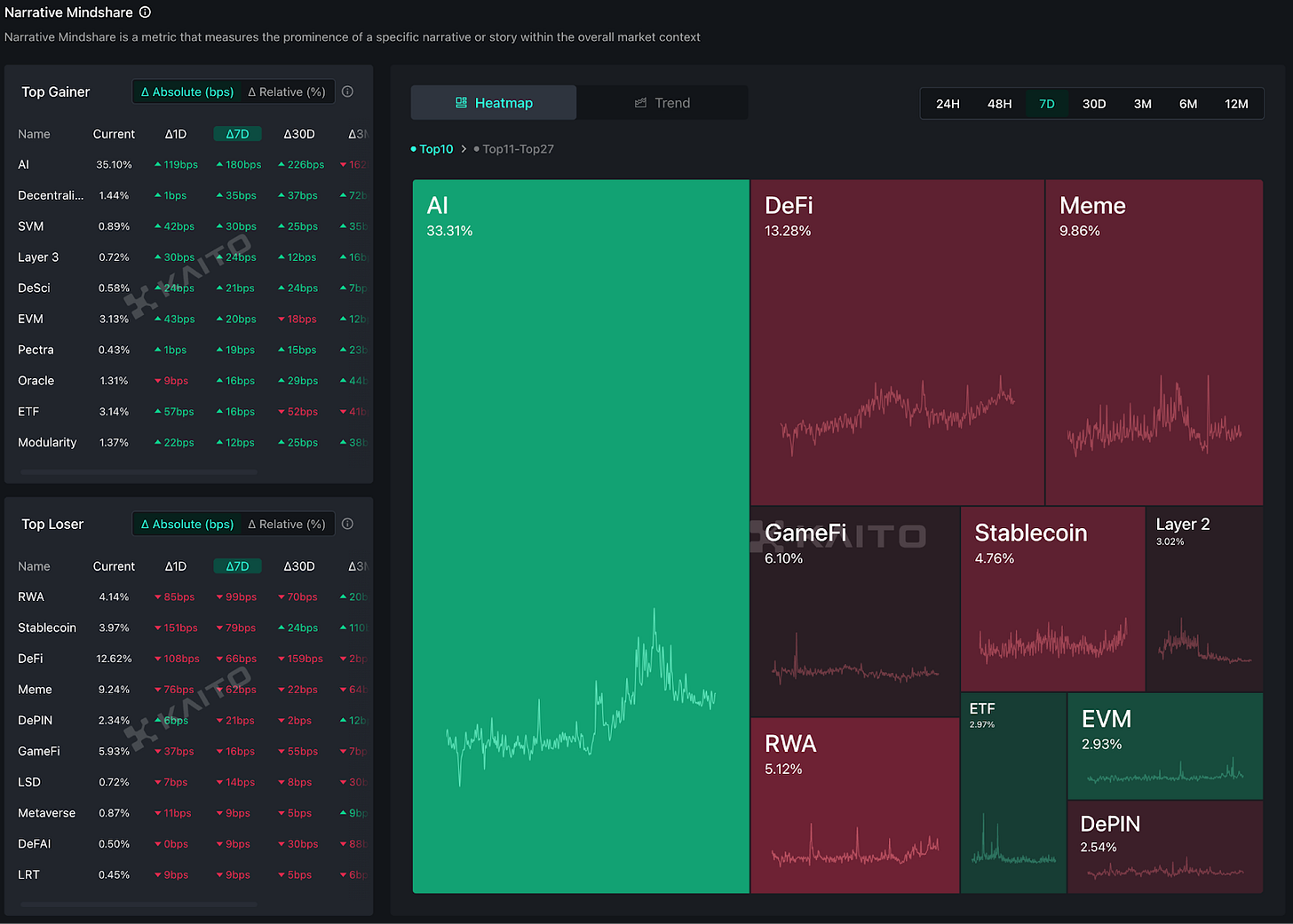
Task: Click the Trend chart icon
Action: [x=641, y=102]
